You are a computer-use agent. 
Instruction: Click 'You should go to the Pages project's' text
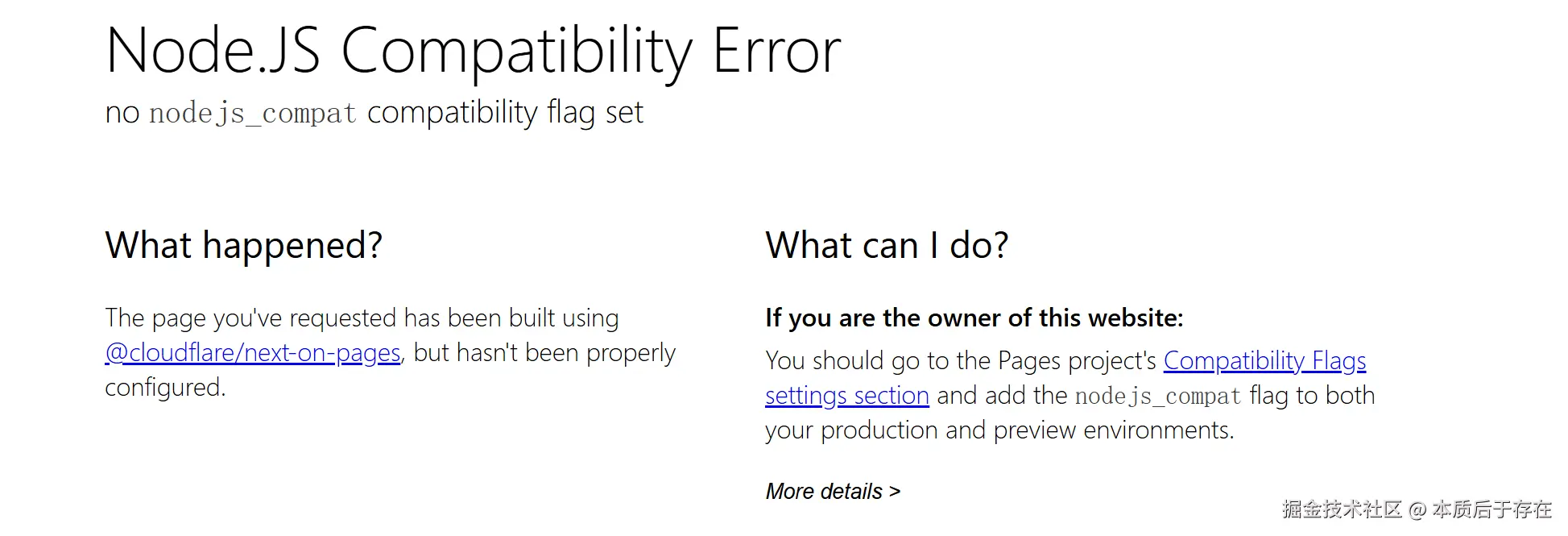tap(961, 361)
